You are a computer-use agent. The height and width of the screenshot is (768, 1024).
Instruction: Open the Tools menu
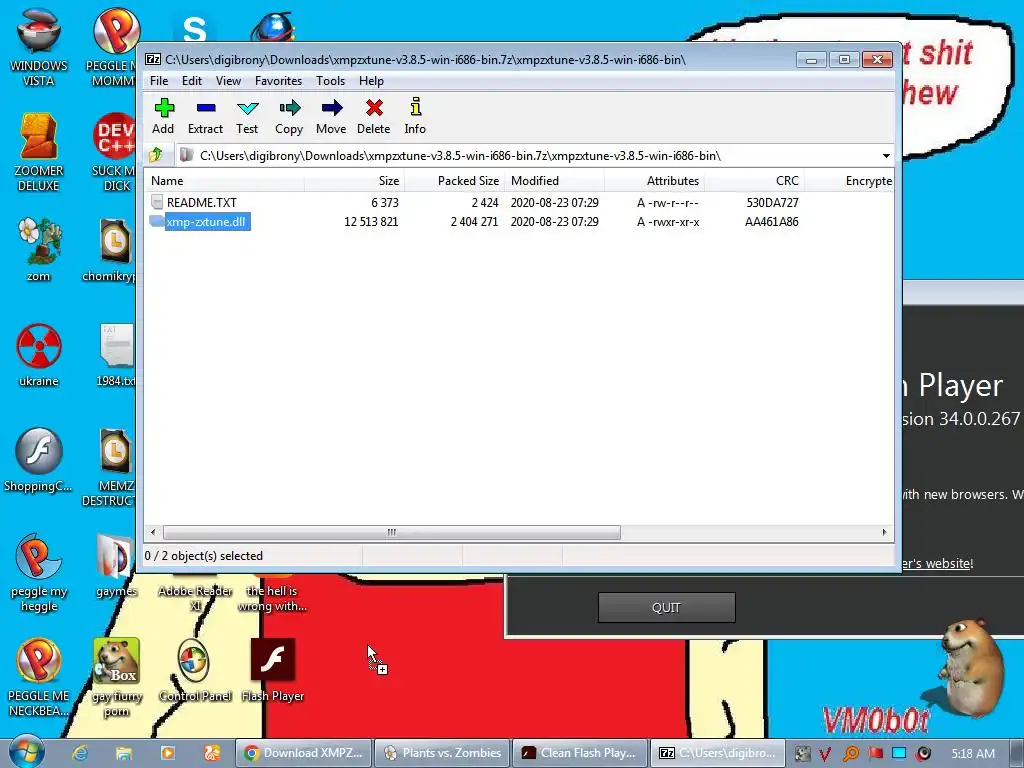pos(330,81)
